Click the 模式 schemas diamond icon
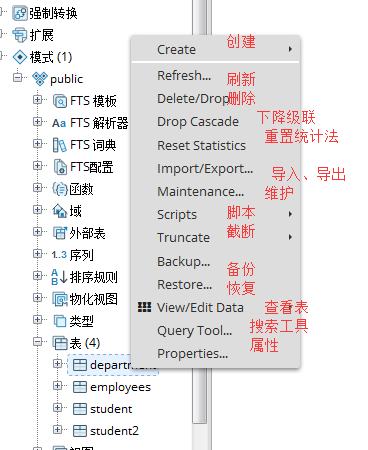Viewport: 368px width, 450px height. pyautogui.click(x=20, y=57)
